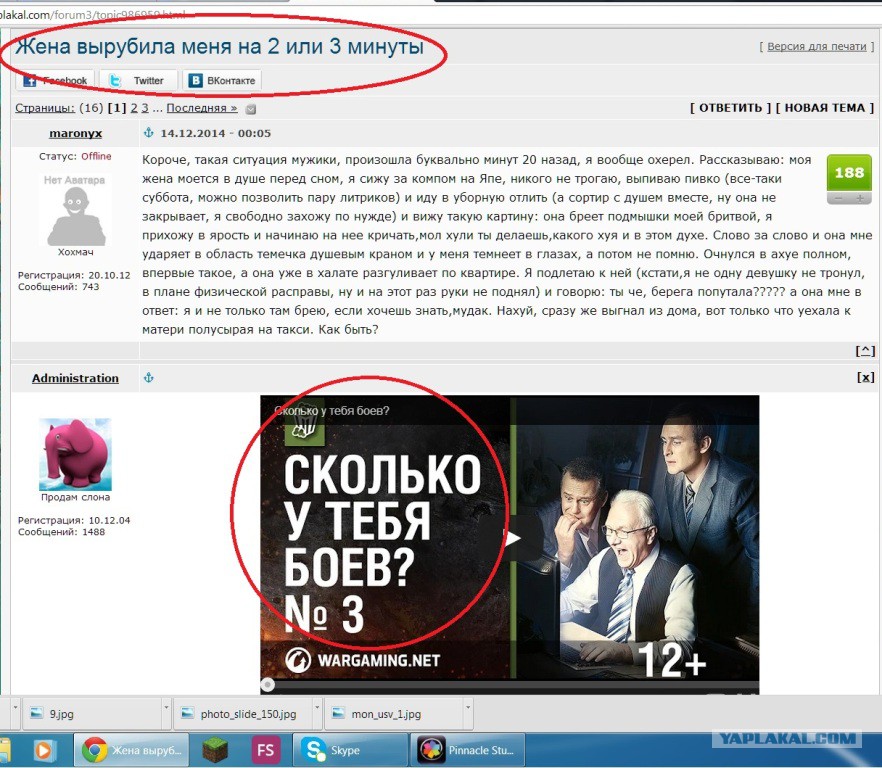Close the Administration ad post with [x]
Image resolution: width=882 pixels, height=768 pixels.
(x=866, y=378)
